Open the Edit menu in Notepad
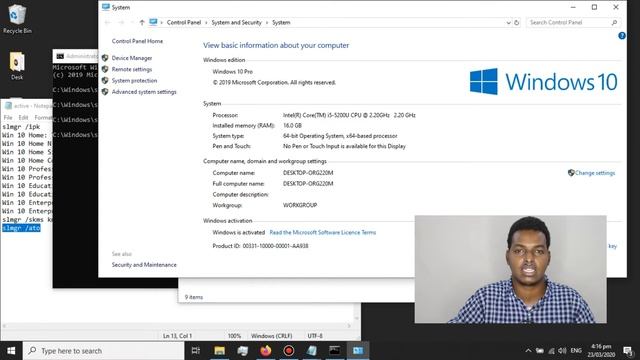This screenshot has width=640, height=360. pyautogui.click(x=23, y=118)
